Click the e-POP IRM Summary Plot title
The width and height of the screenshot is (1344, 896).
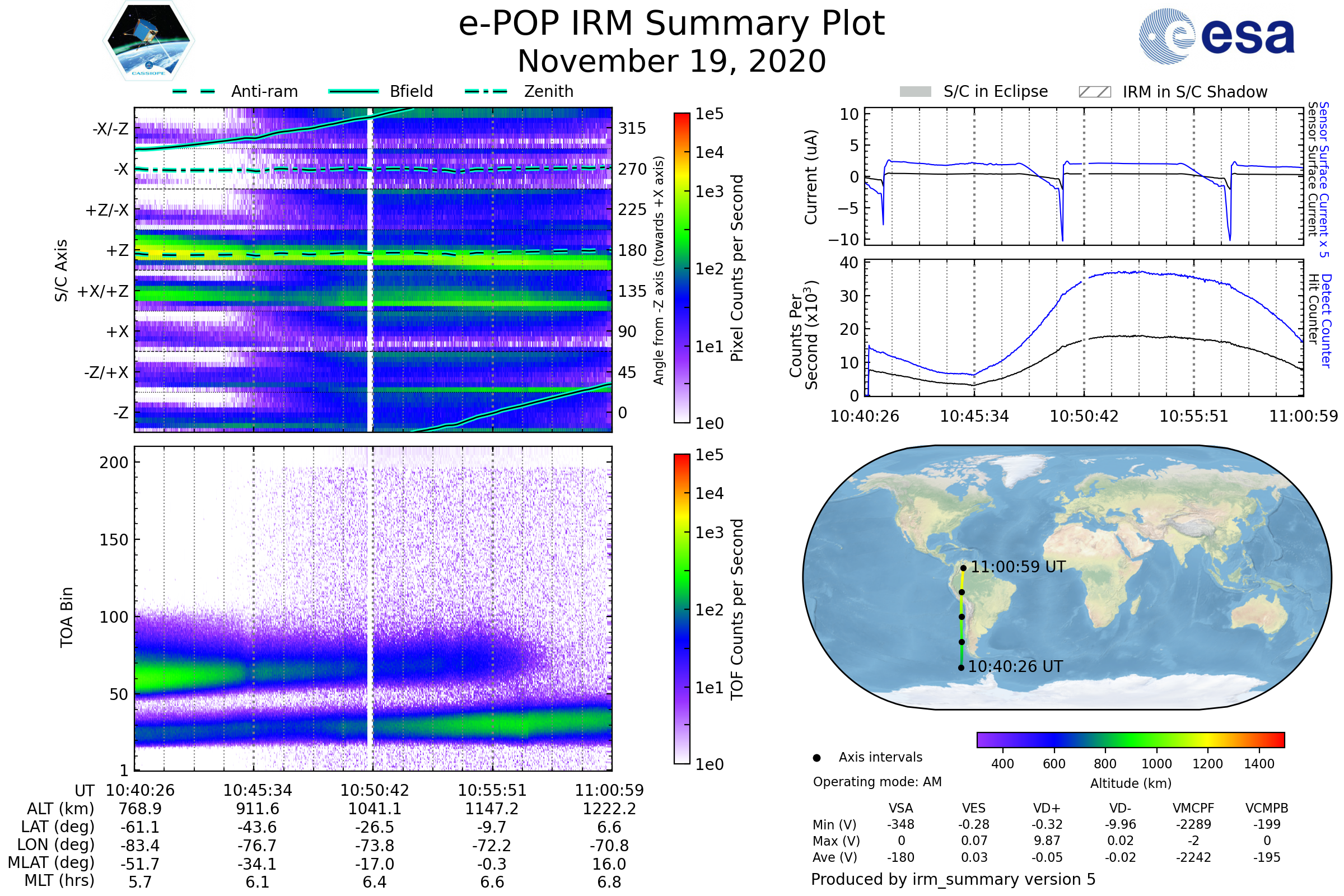[x=671, y=24]
